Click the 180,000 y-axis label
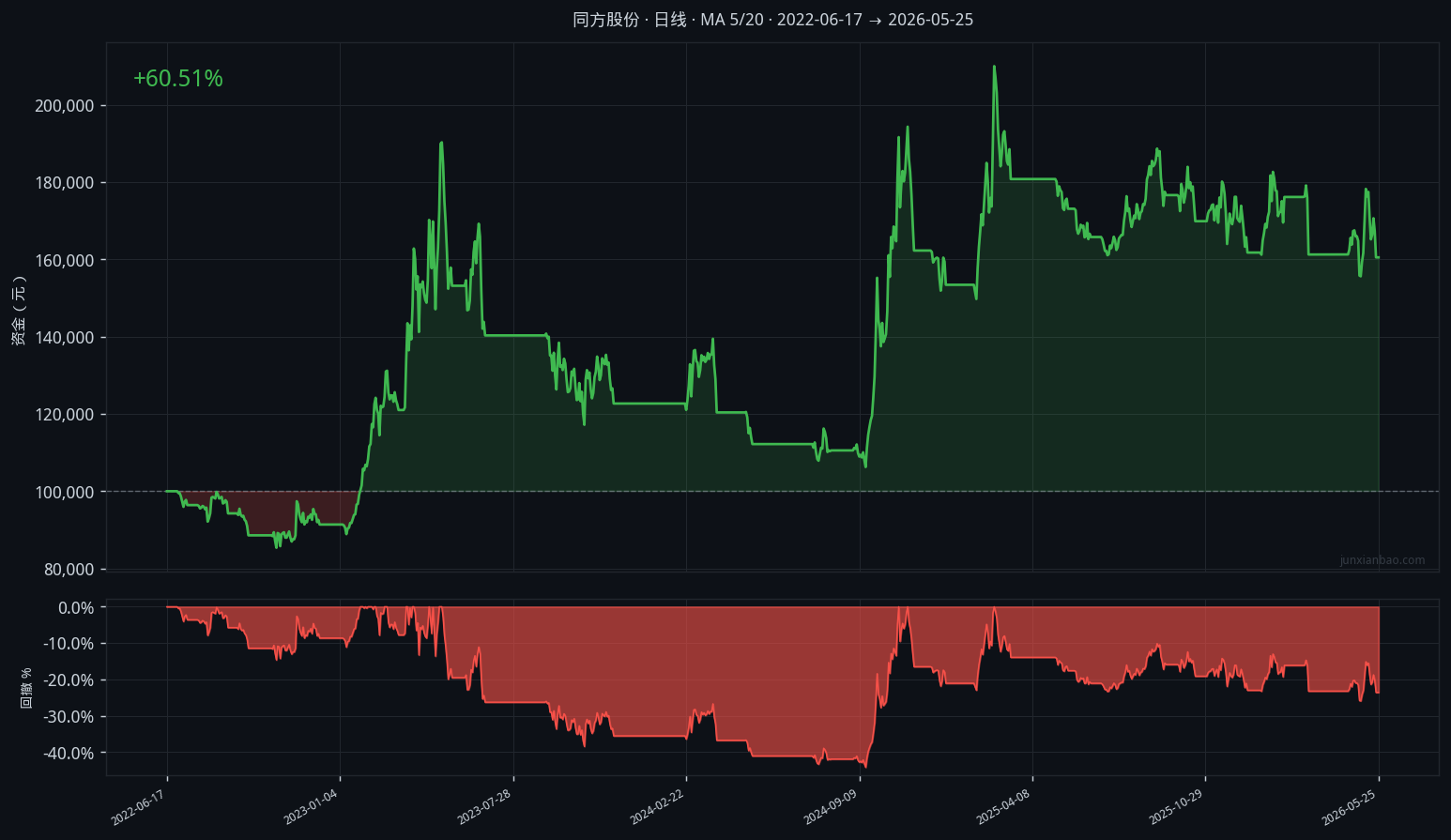 [x=65, y=183]
